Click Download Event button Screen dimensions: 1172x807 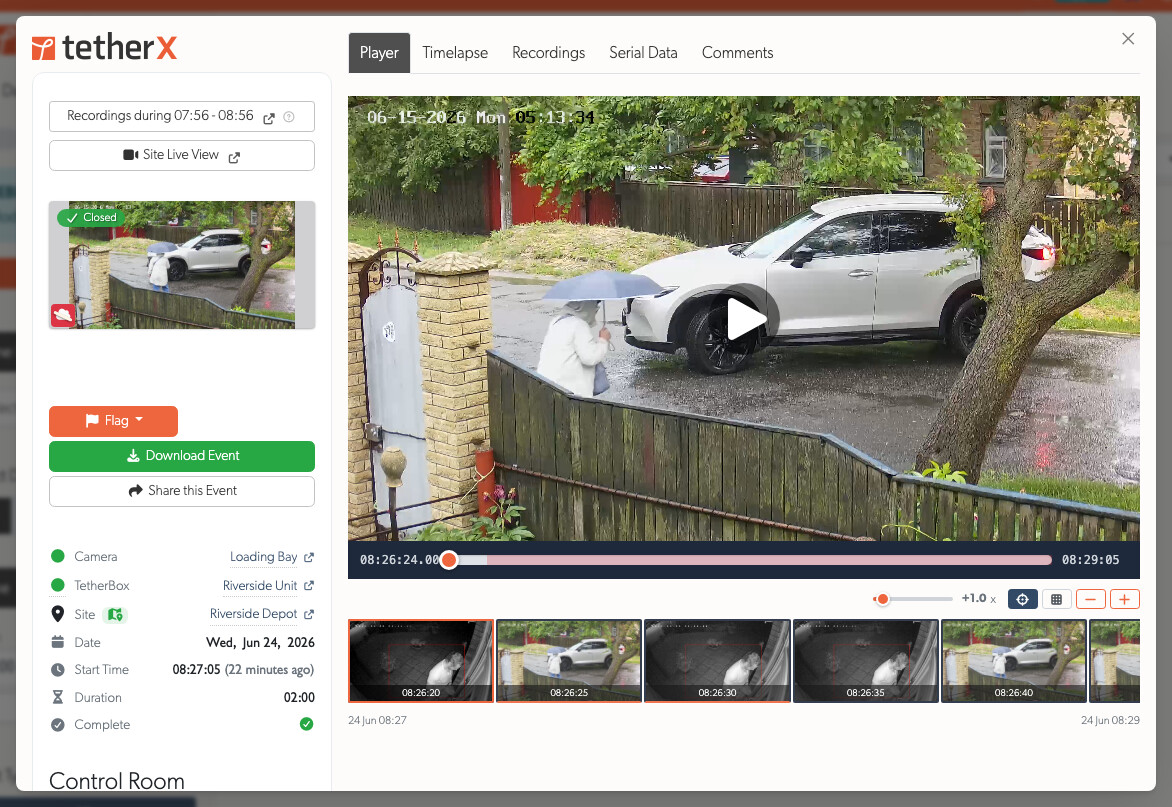(182, 456)
